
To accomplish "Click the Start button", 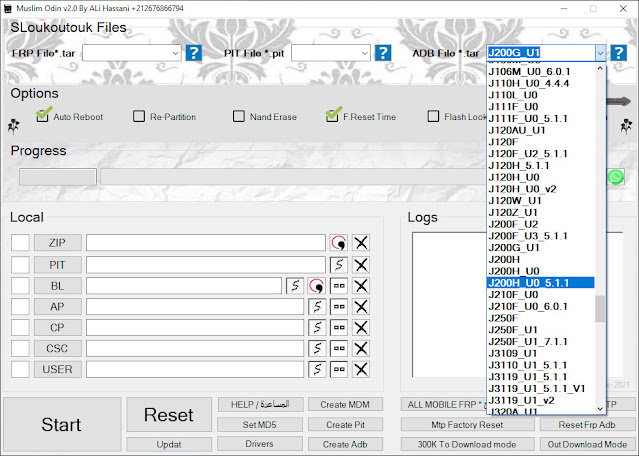I will pyautogui.click(x=62, y=424).
